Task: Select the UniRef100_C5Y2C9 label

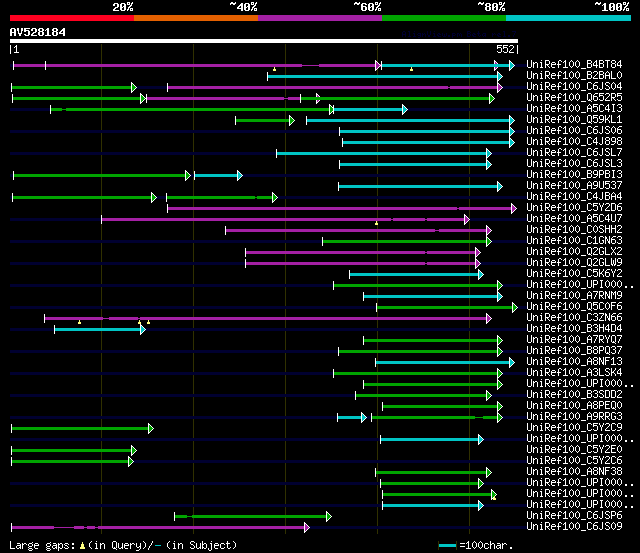Action: (574, 428)
